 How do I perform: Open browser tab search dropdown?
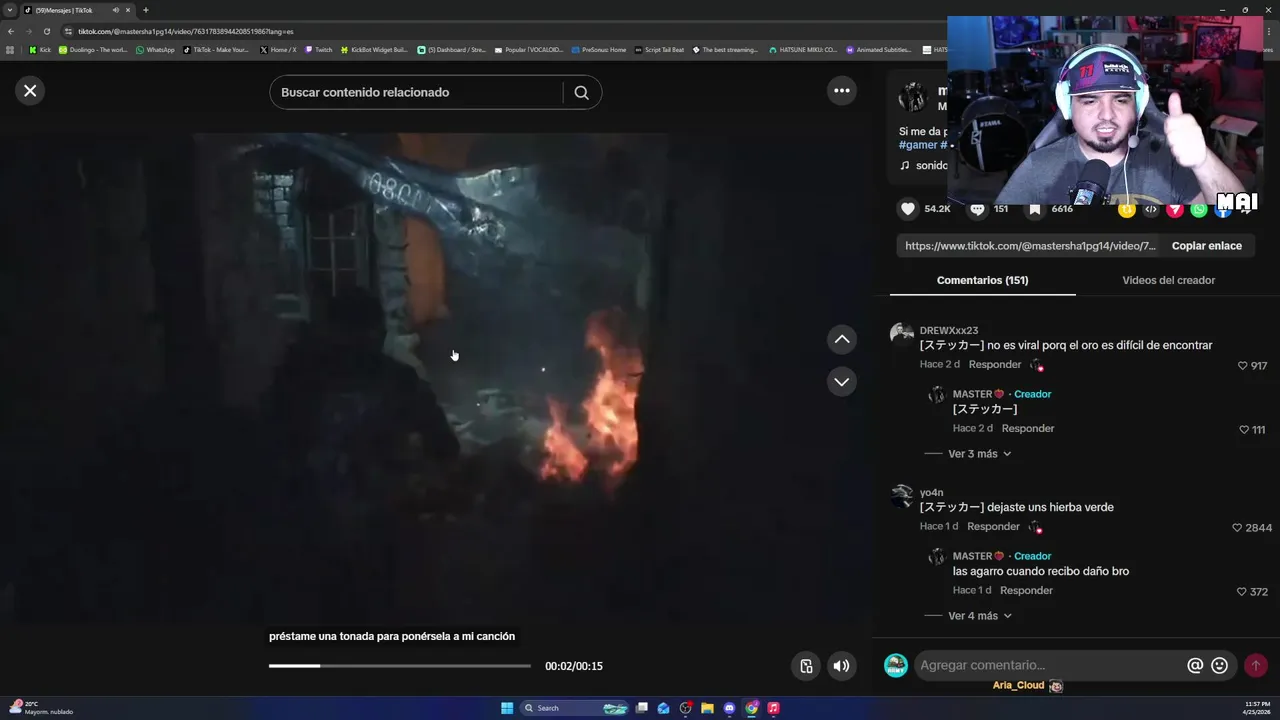click(x=10, y=10)
